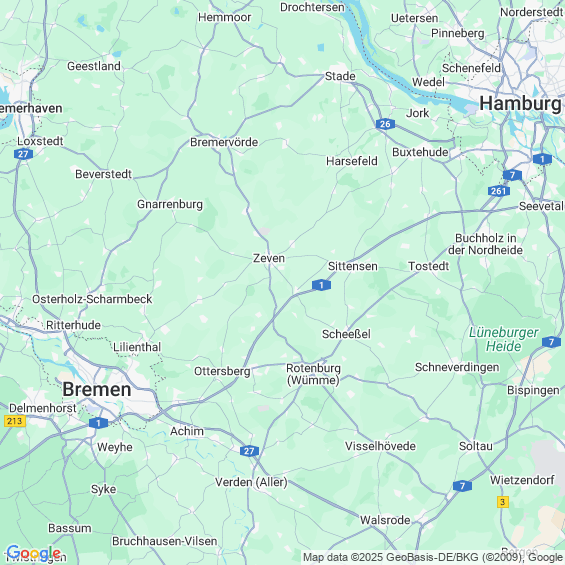Viewport: 565px width, 565px height.
Task: Click the A261 highway shield near Seevetal
Action: tap(499, 191)
